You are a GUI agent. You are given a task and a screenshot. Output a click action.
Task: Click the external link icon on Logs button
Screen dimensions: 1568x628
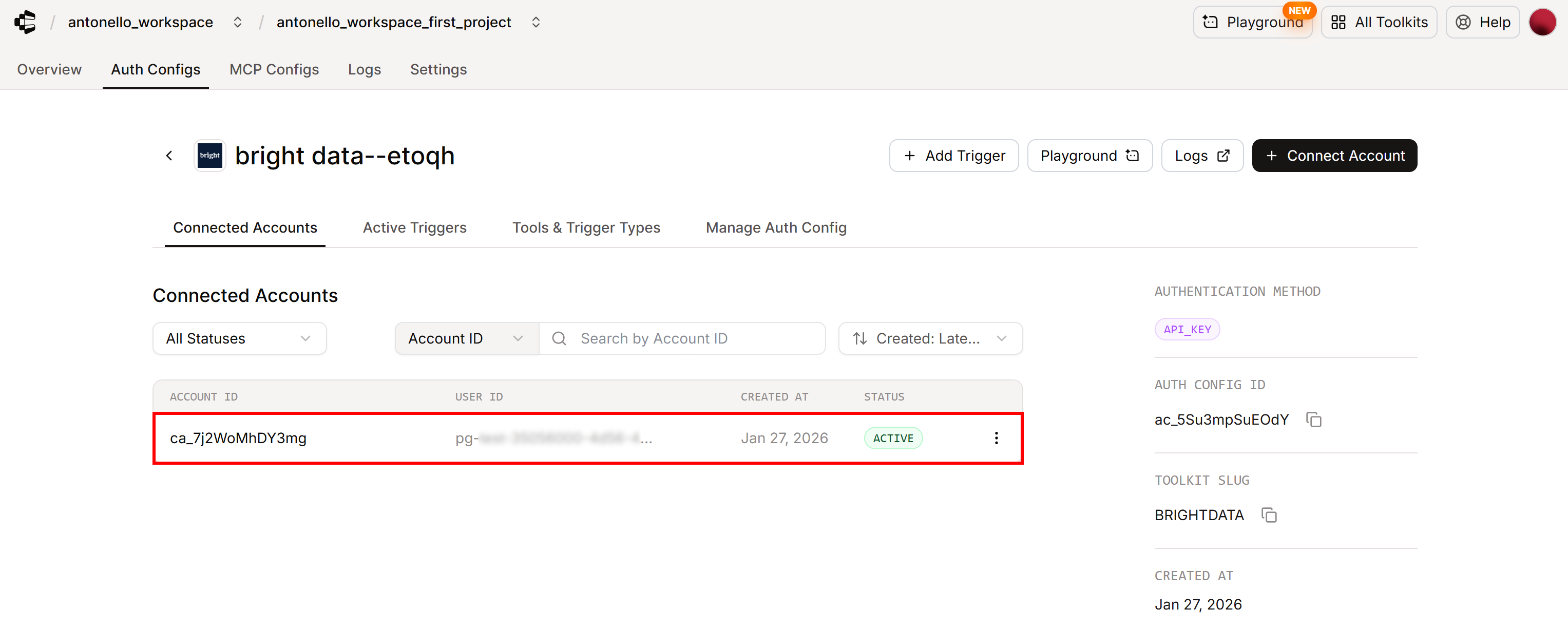pos(1225,155)
